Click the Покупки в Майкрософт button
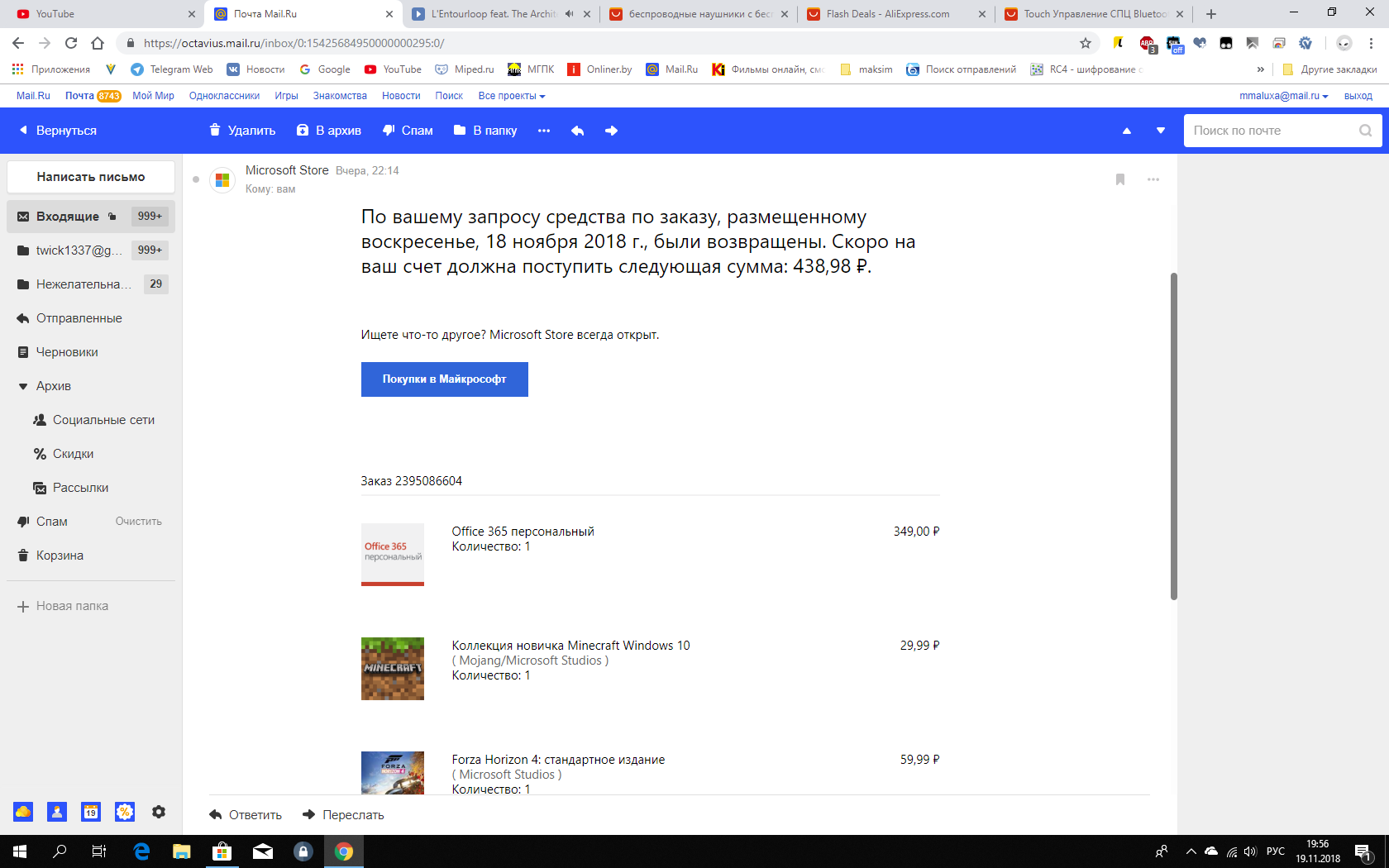 [x=445, y=379]
